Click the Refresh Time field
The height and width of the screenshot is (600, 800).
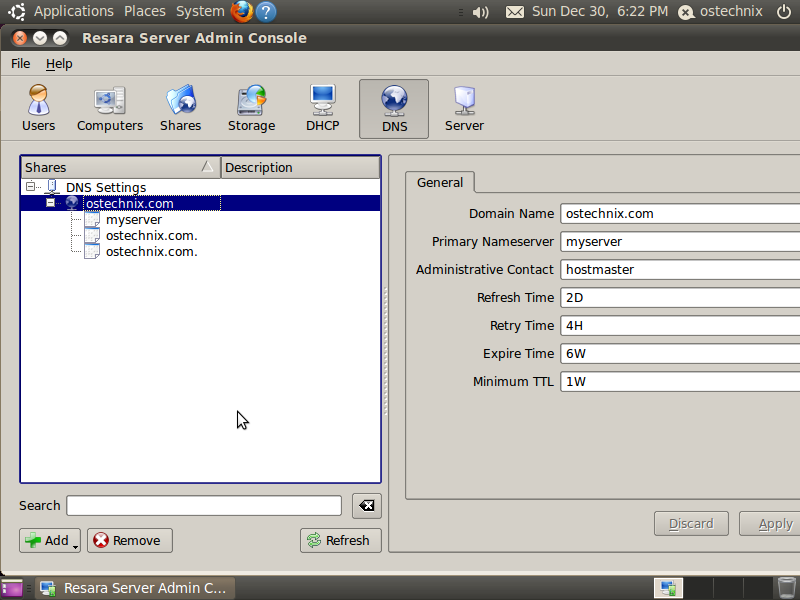tap(680, 298)
